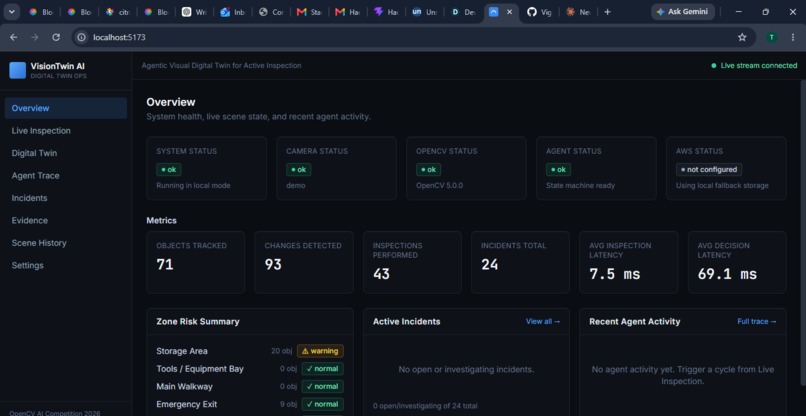Go forward to the next page
This screenshot has height=416, width=806.
click(34, 37)
